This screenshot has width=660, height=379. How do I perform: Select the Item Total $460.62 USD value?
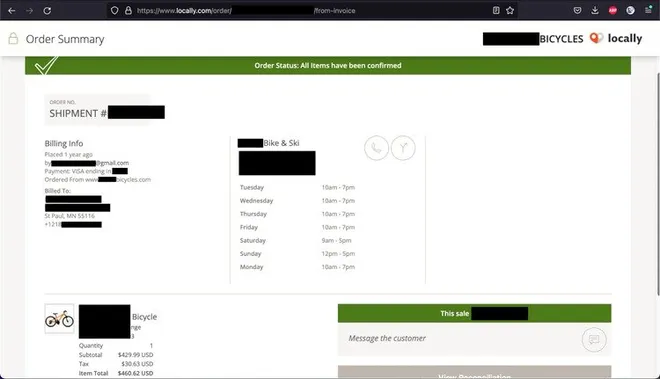click(x=135, y=373)
